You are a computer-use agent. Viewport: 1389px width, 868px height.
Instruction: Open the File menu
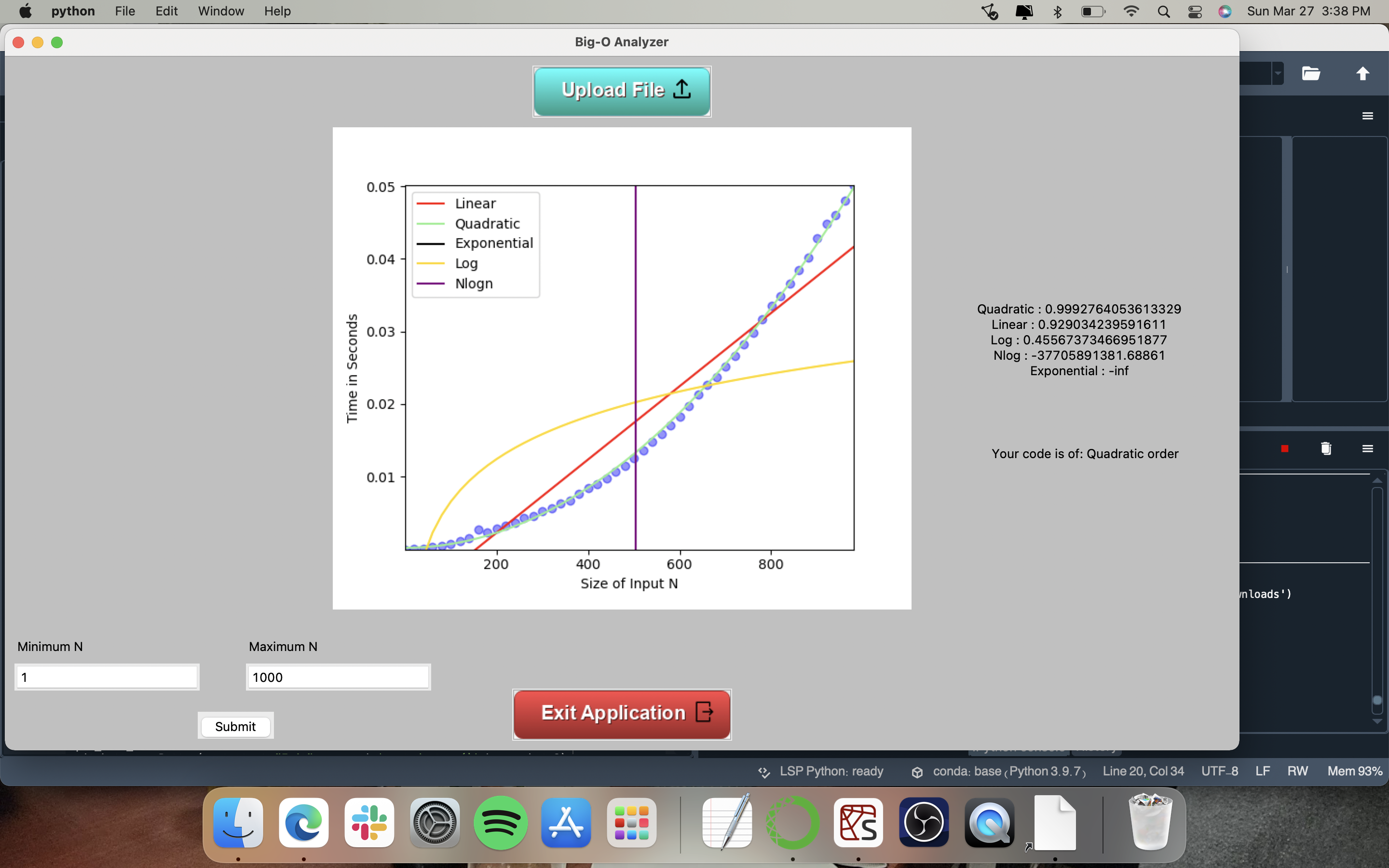(124, 11)
